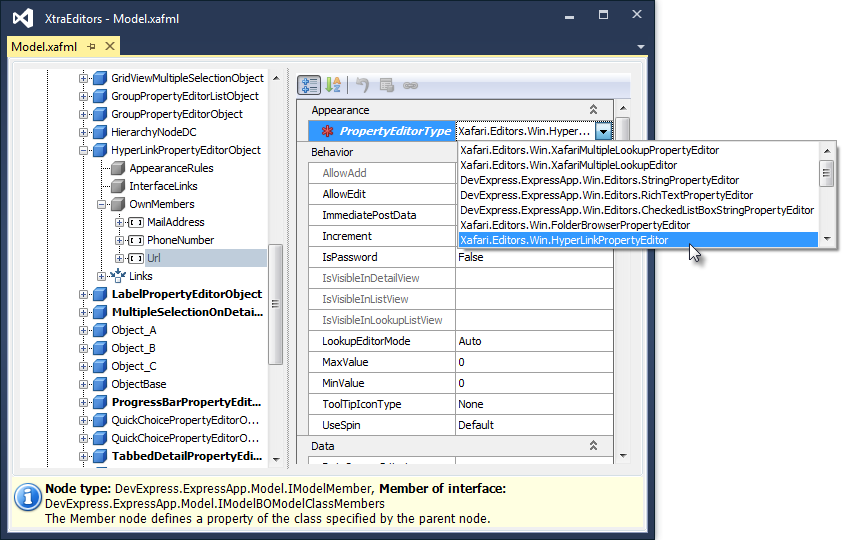Choose CheckedListBoxStringPropertyEditor option
The width and height of the screenshot is (842, 540).
click(x=637, y=210)
